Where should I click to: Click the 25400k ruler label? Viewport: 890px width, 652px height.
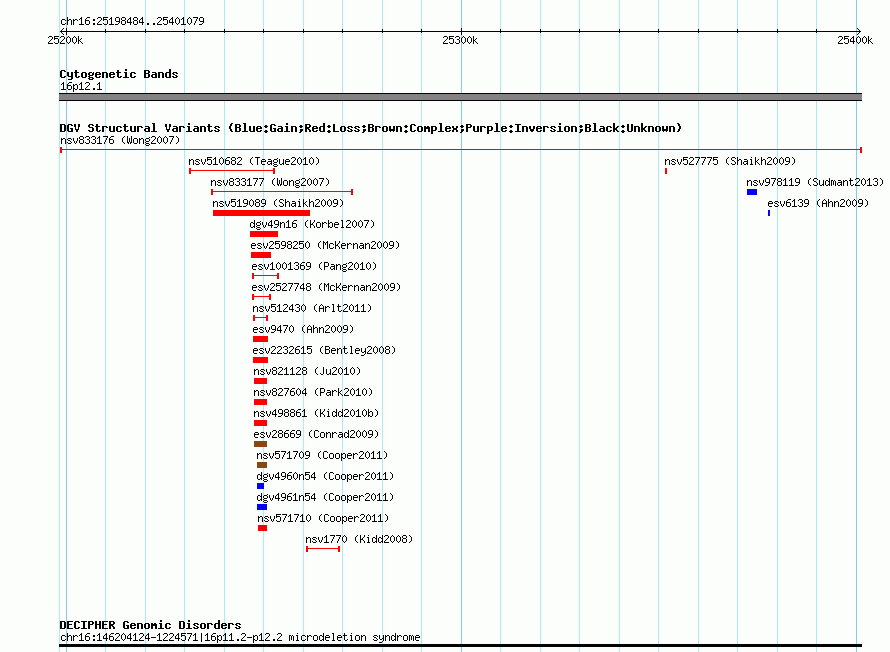(x=855, y=40)
